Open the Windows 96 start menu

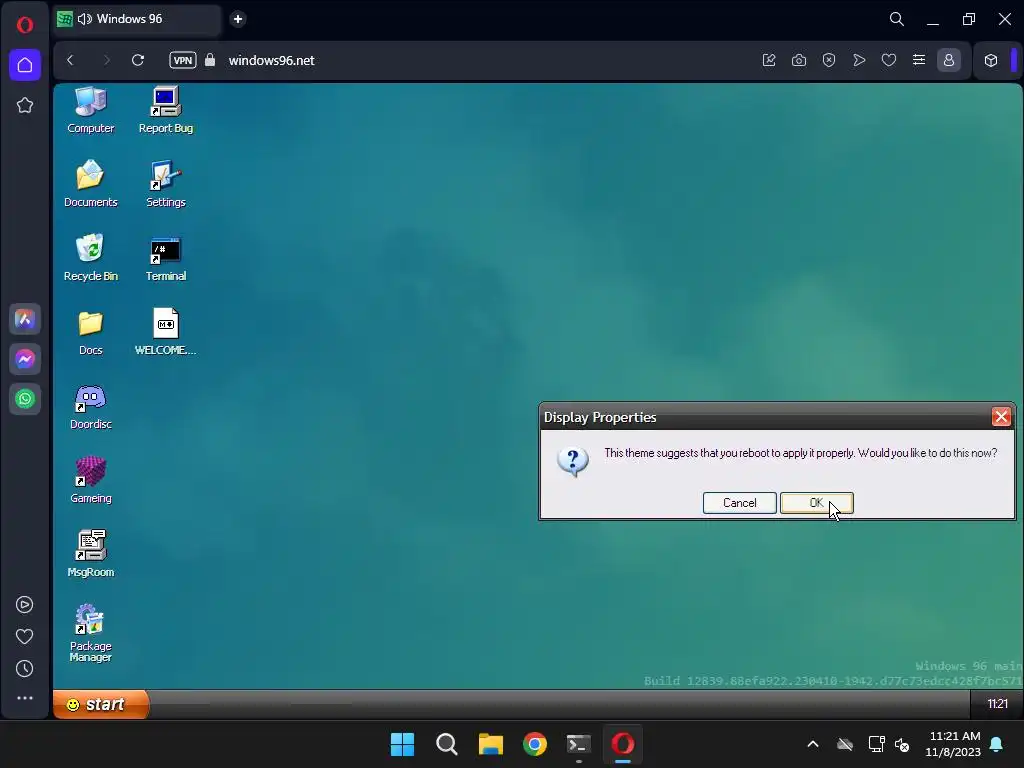point(101,704)
